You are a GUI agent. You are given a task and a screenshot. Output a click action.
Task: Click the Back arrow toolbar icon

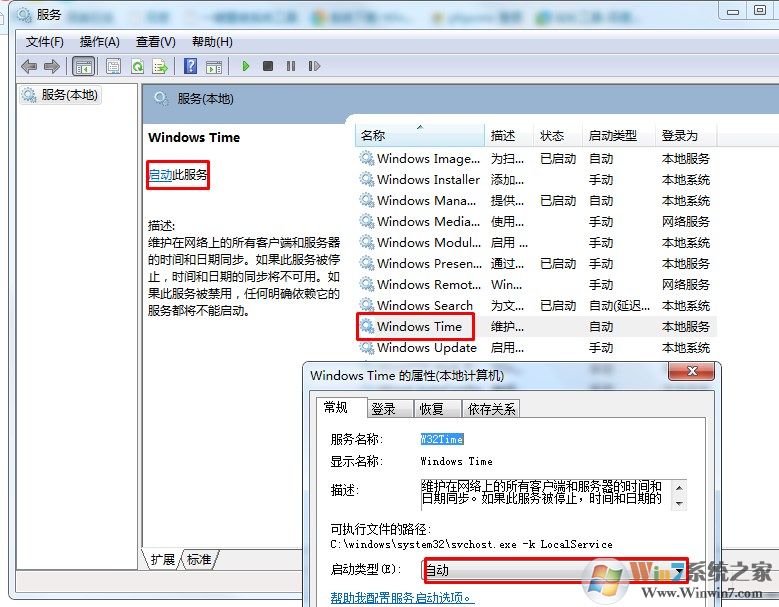pos(29,66)
